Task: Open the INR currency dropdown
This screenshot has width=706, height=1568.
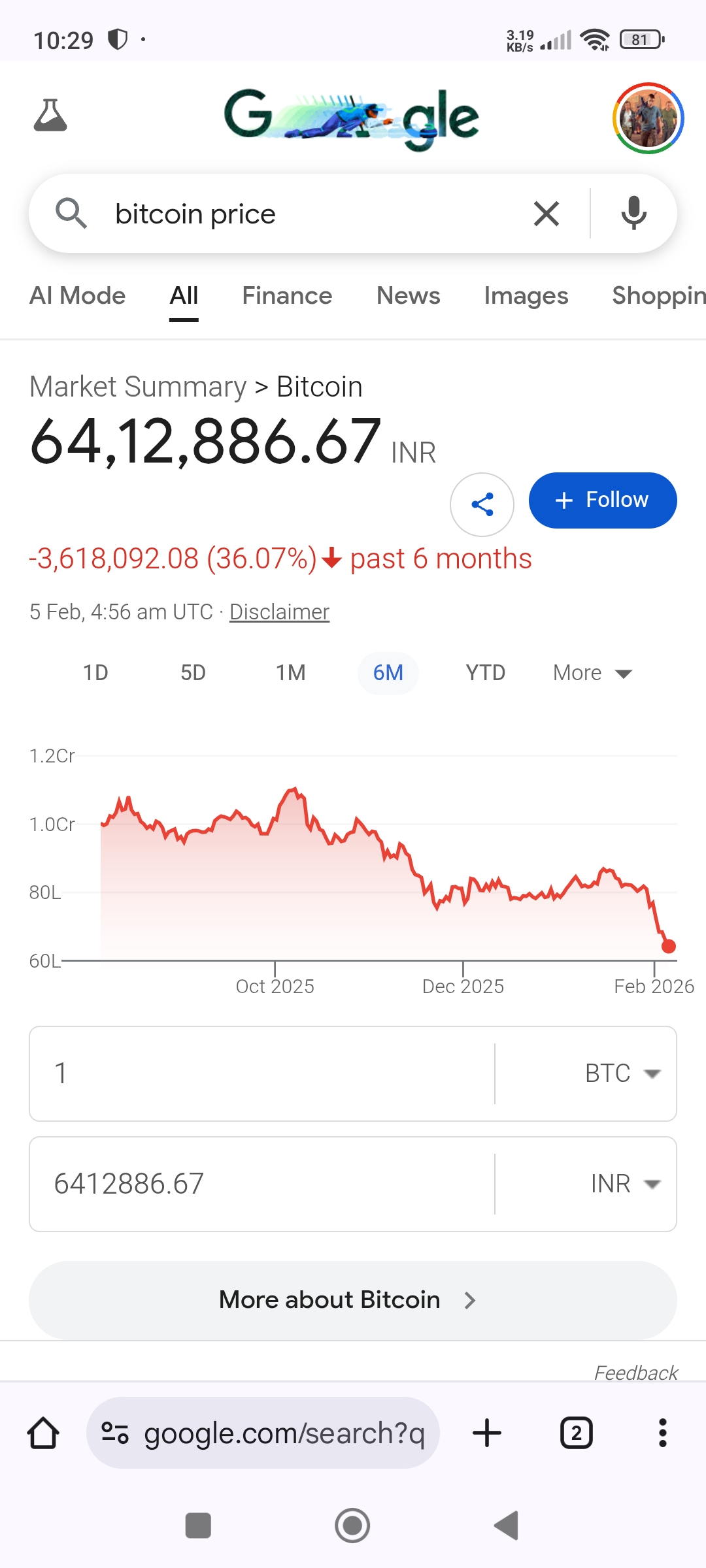Action: pyautogui.click(x=624, y=1184)
